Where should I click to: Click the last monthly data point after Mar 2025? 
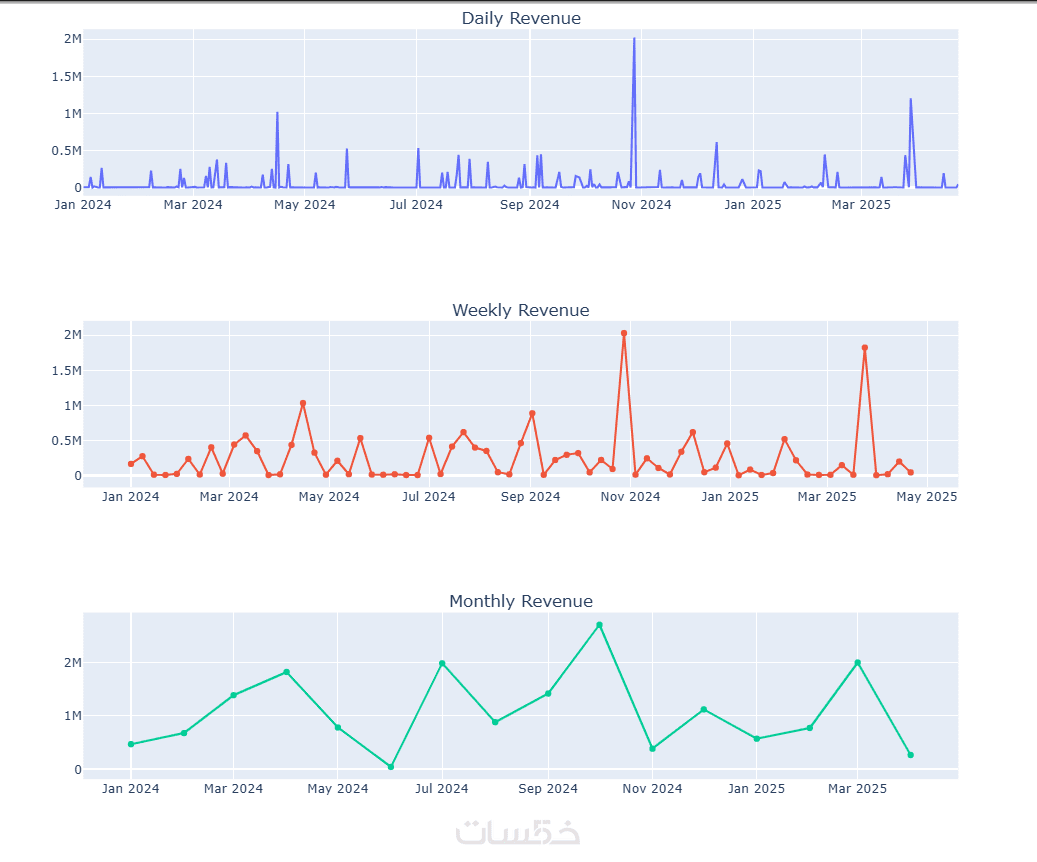point(911,755)
